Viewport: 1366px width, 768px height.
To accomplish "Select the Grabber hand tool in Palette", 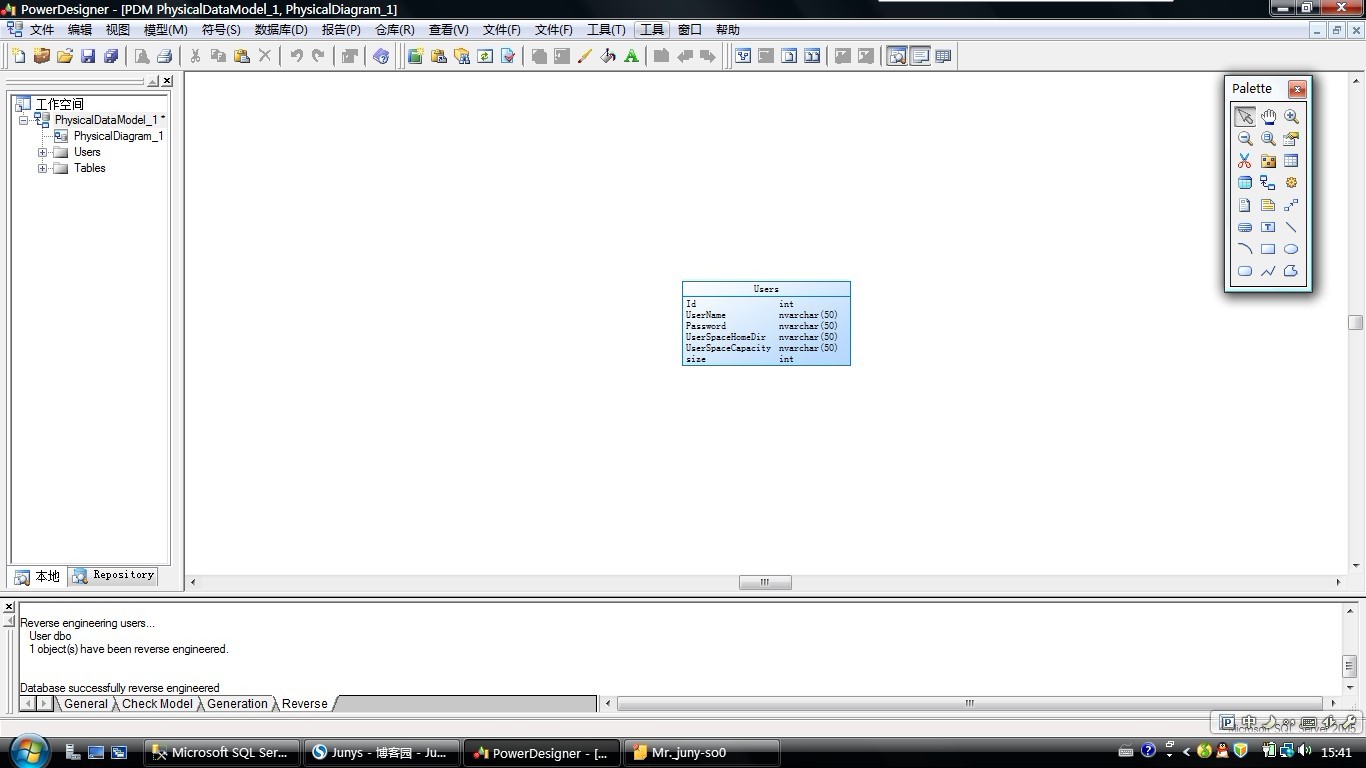I will pos(1268,117).
